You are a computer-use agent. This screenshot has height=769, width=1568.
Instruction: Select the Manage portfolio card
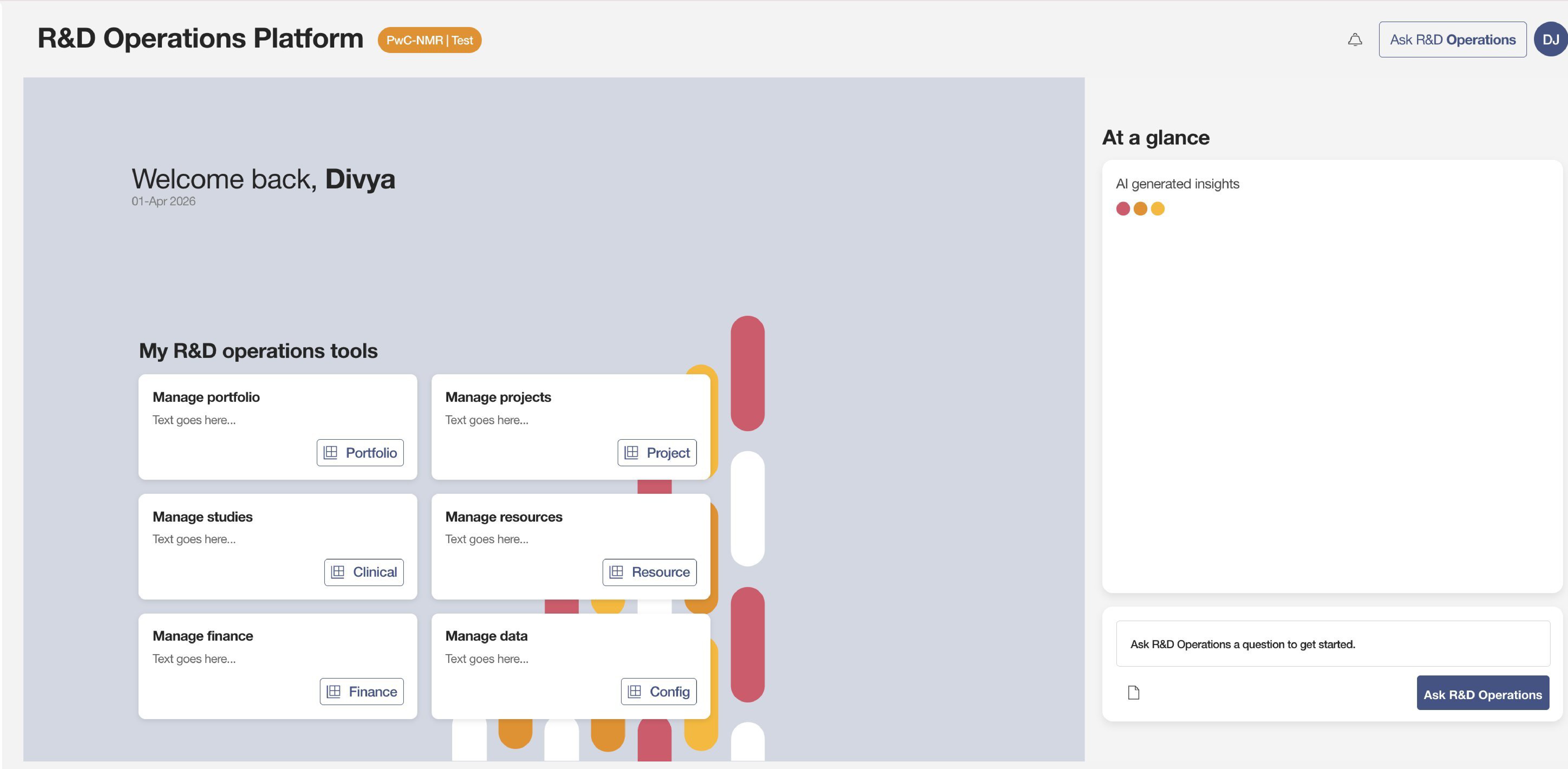[x=278, y=427]
